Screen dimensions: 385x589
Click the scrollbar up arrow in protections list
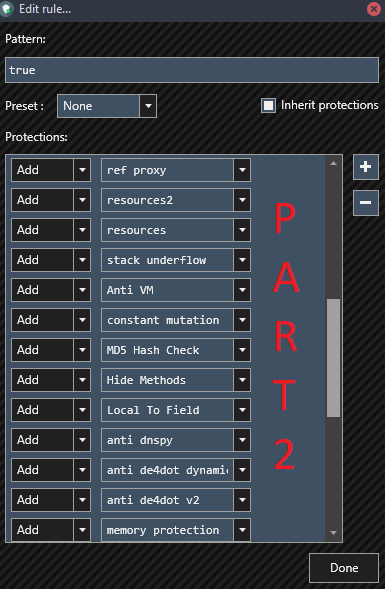click(333, 163)
